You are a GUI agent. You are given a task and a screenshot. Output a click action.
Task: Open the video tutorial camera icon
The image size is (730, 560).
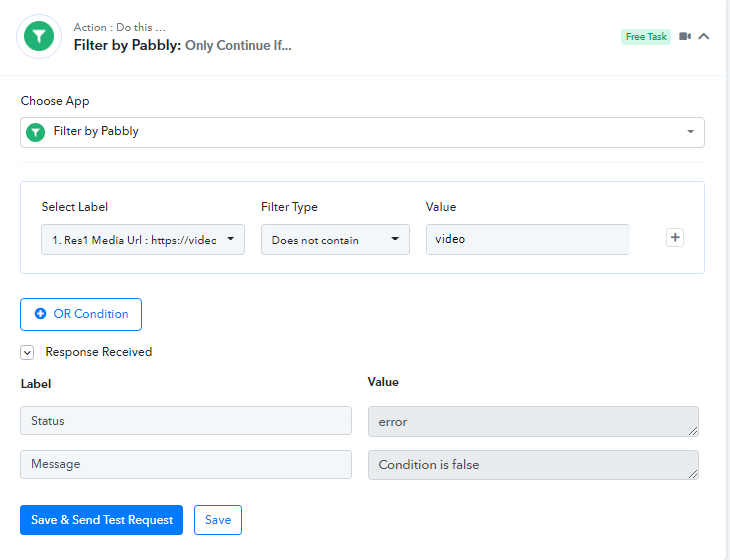(685, 36)
